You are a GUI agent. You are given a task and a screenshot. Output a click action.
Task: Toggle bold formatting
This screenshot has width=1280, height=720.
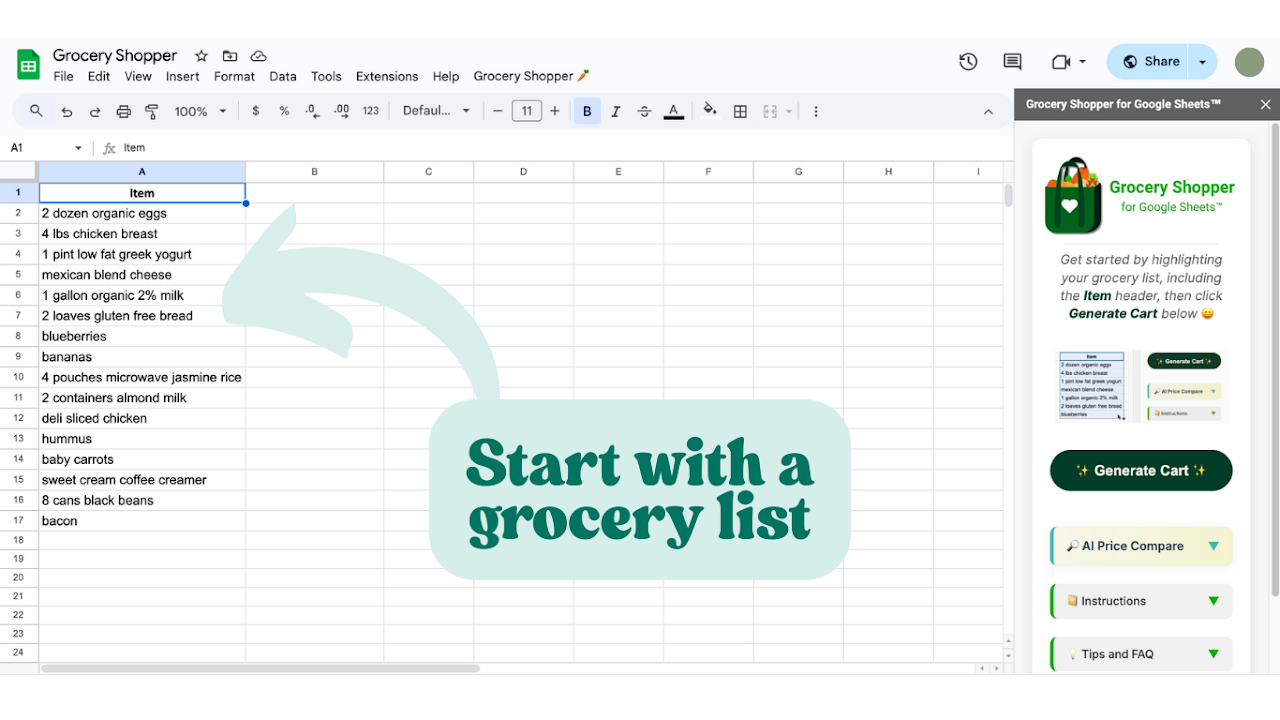tap(587, 111)
